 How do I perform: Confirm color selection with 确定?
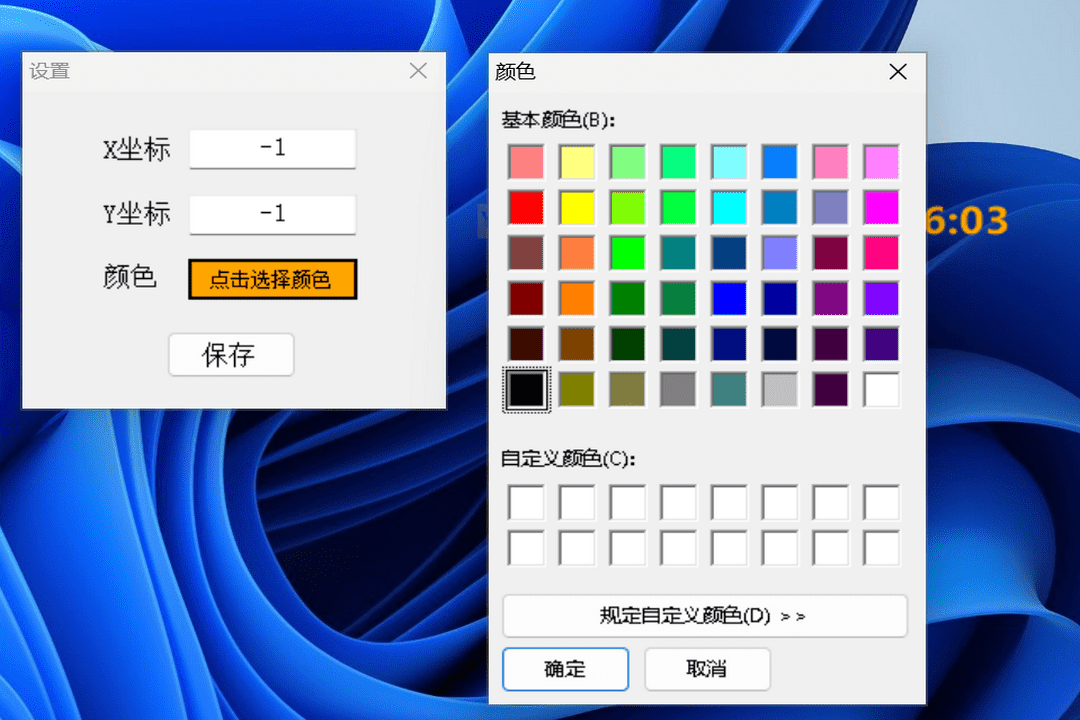[x=565, y=669]
